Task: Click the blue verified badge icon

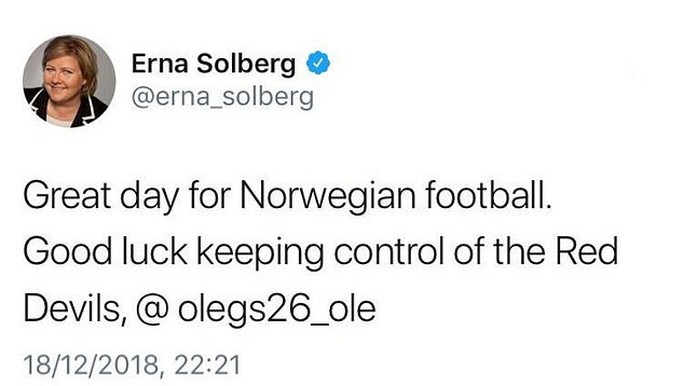Action: pyautogui.click(x=318, y=63)
